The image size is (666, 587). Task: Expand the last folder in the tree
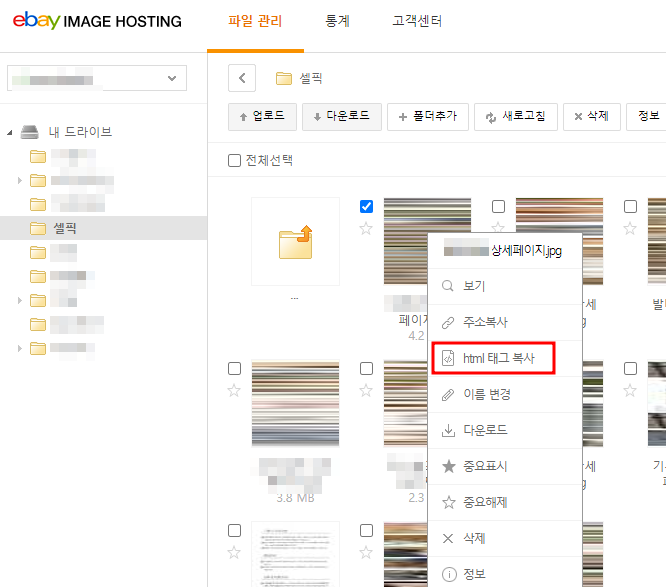tap(20, 348)
